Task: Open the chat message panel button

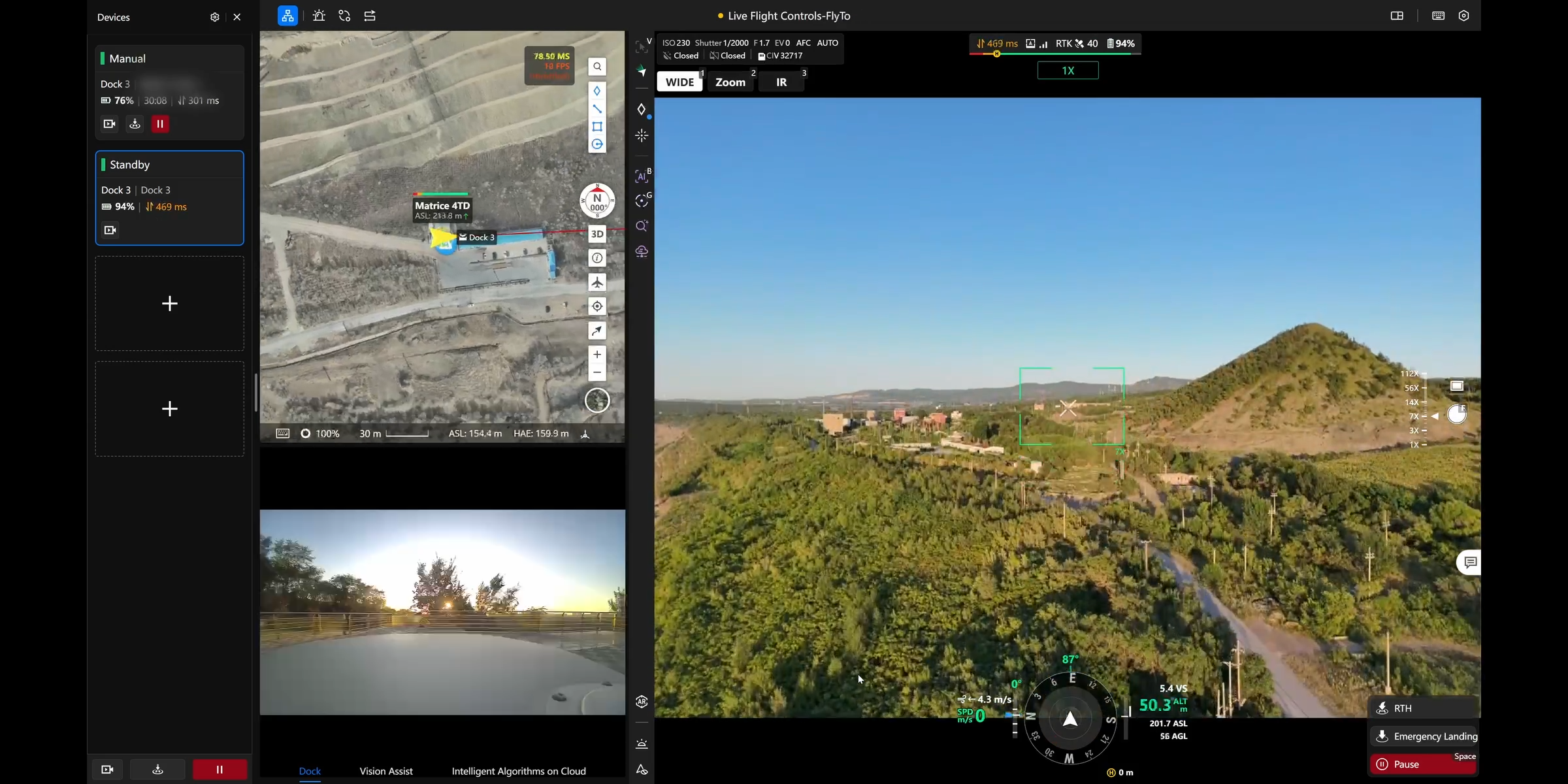Action: 1469,562
